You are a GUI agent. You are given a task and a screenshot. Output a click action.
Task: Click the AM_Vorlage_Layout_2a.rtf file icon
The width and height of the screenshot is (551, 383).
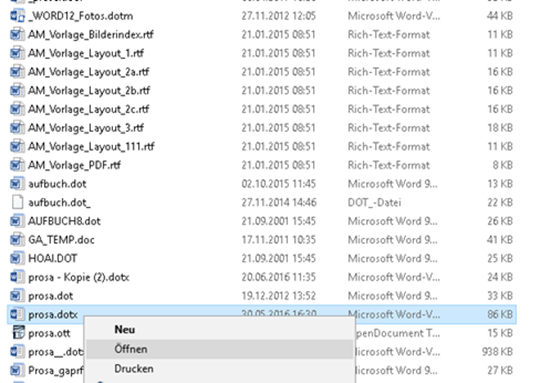tap(18, 72)
